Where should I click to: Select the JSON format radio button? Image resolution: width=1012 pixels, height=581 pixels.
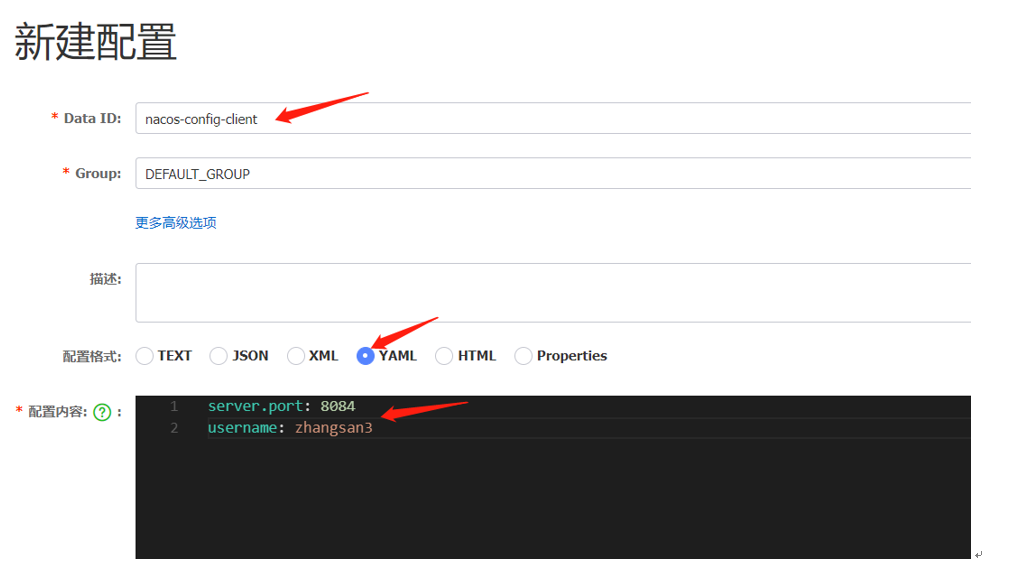(219, 356)
